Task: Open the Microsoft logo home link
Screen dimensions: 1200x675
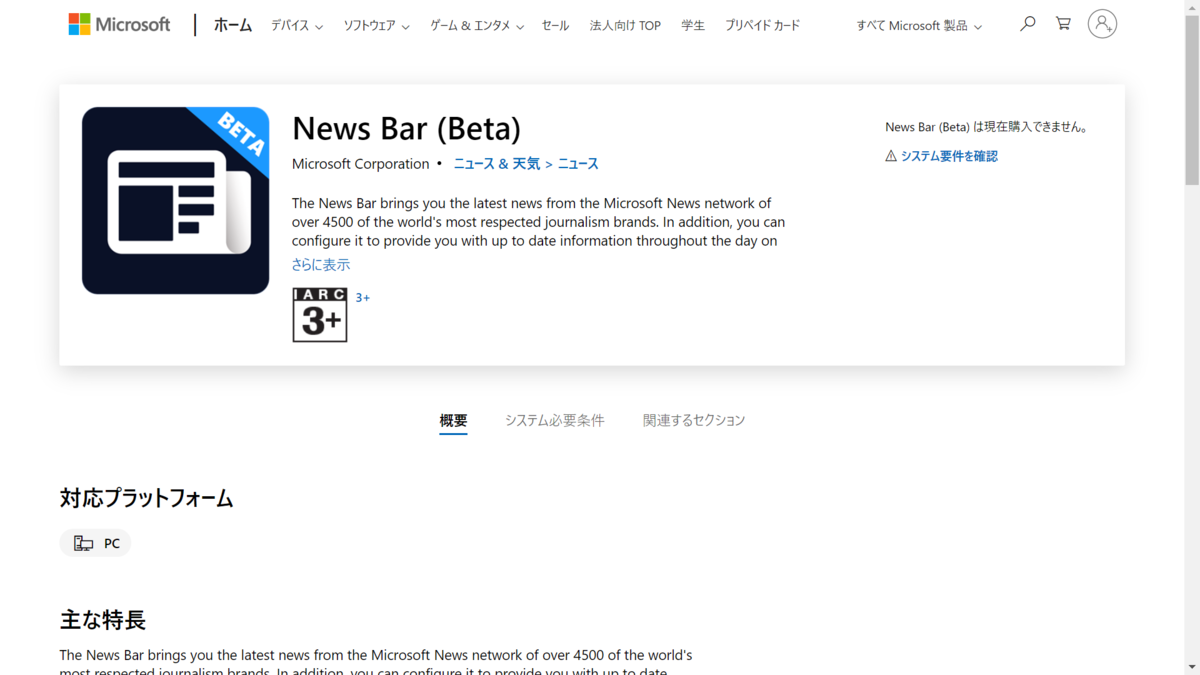Action: [119, 24]
